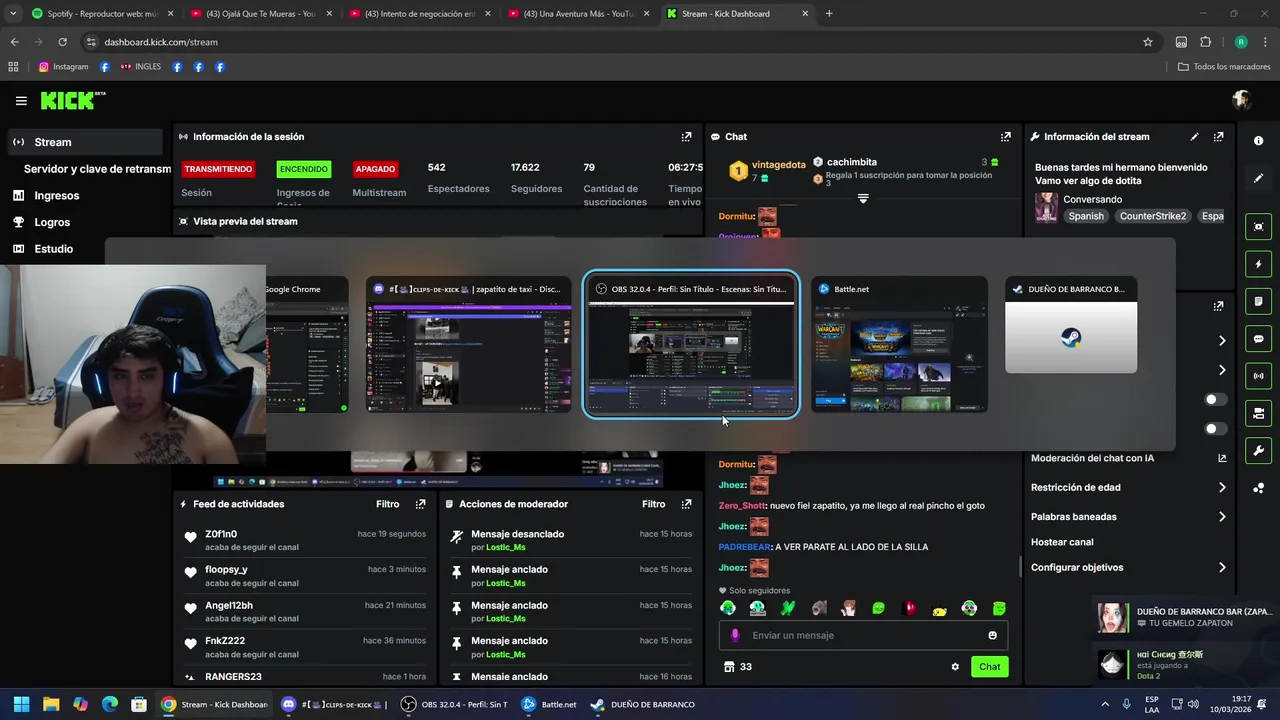The image size is (1280, 720).
Task: Toggle the wrench widget icon in sidebar
Action: point(1259,451)
